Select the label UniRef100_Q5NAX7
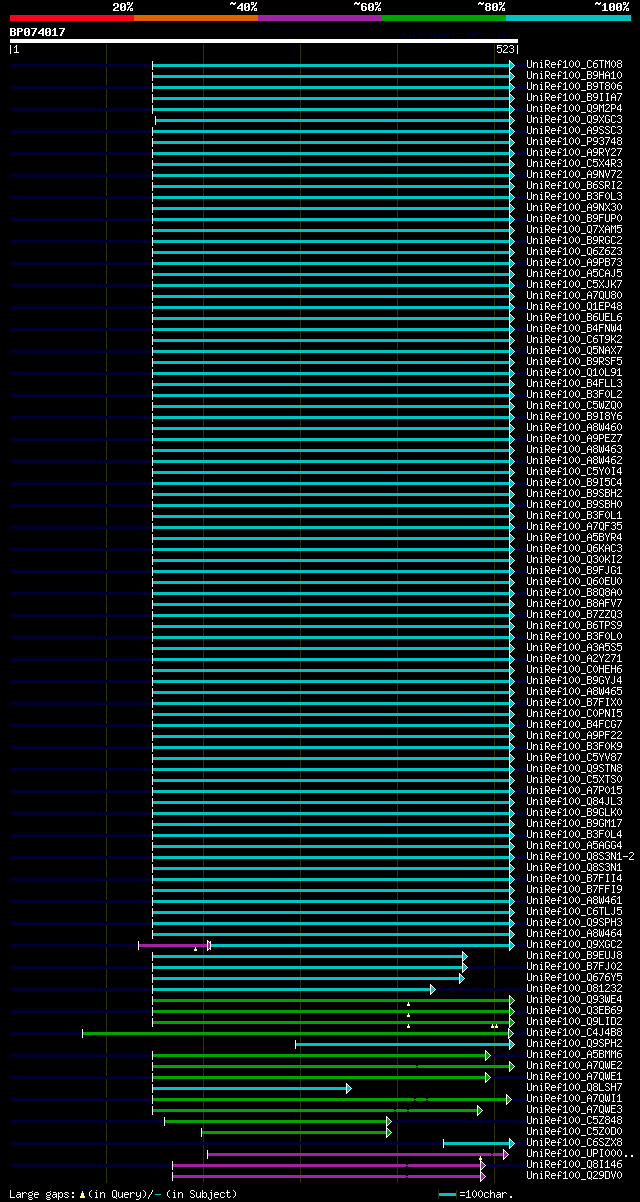The height and width of the screenshot is (1202, 640). click(x=574, y=350)
